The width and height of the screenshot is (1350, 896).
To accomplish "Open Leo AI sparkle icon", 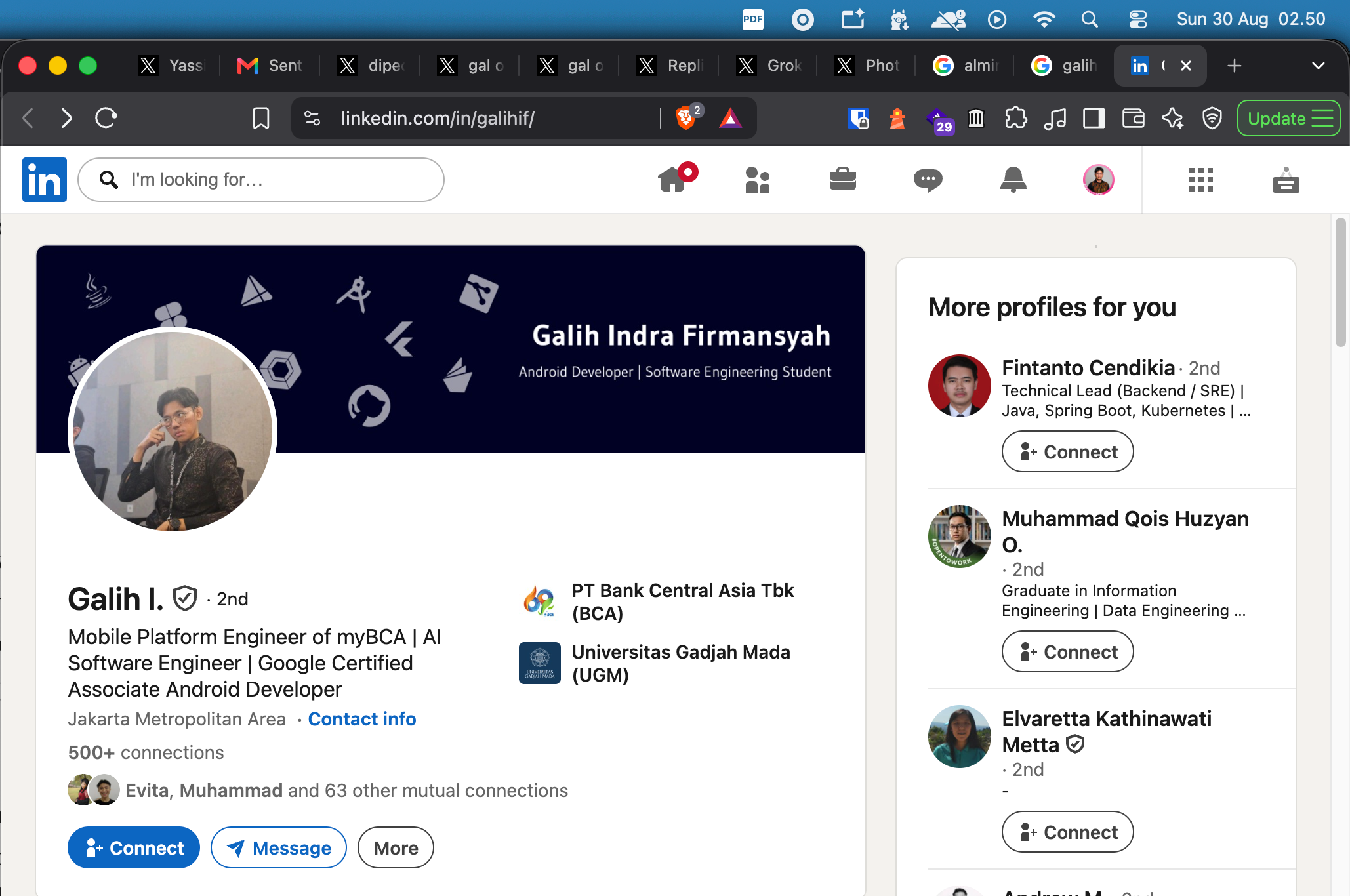I will (1173, 118).
